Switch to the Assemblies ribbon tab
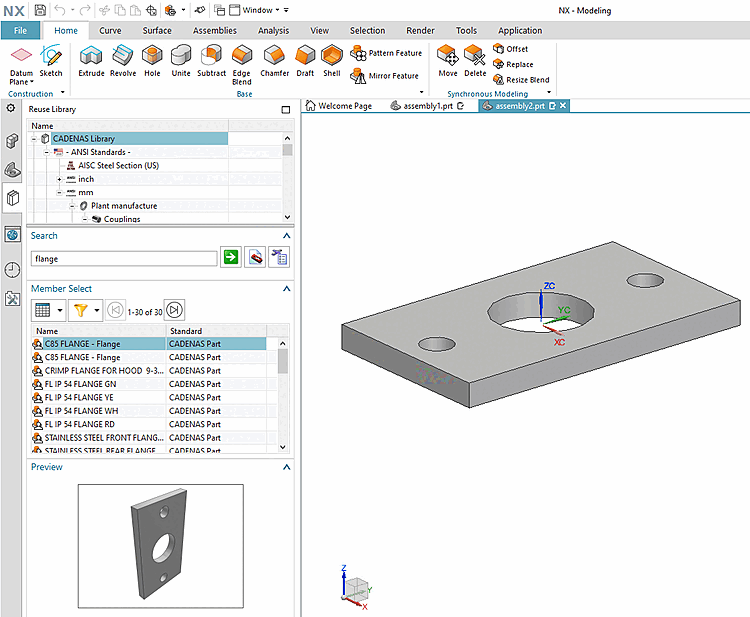750x617 pixels. click(215, 31)
